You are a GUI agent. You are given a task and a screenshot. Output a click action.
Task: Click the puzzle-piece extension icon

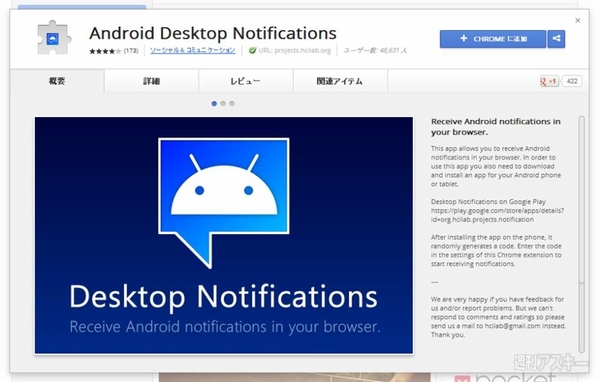point(54,38)
